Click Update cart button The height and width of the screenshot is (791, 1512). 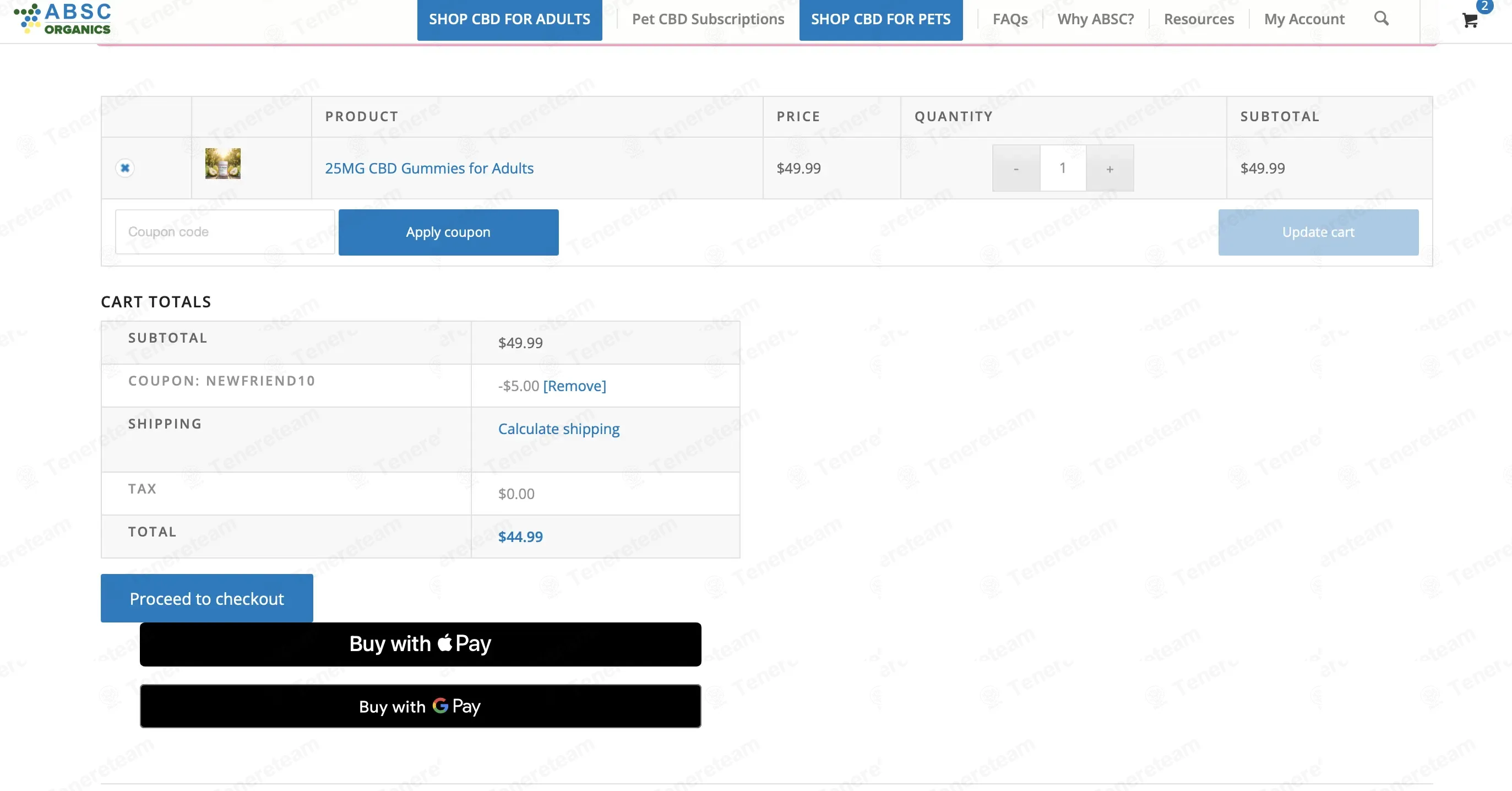coord(1318,232)
